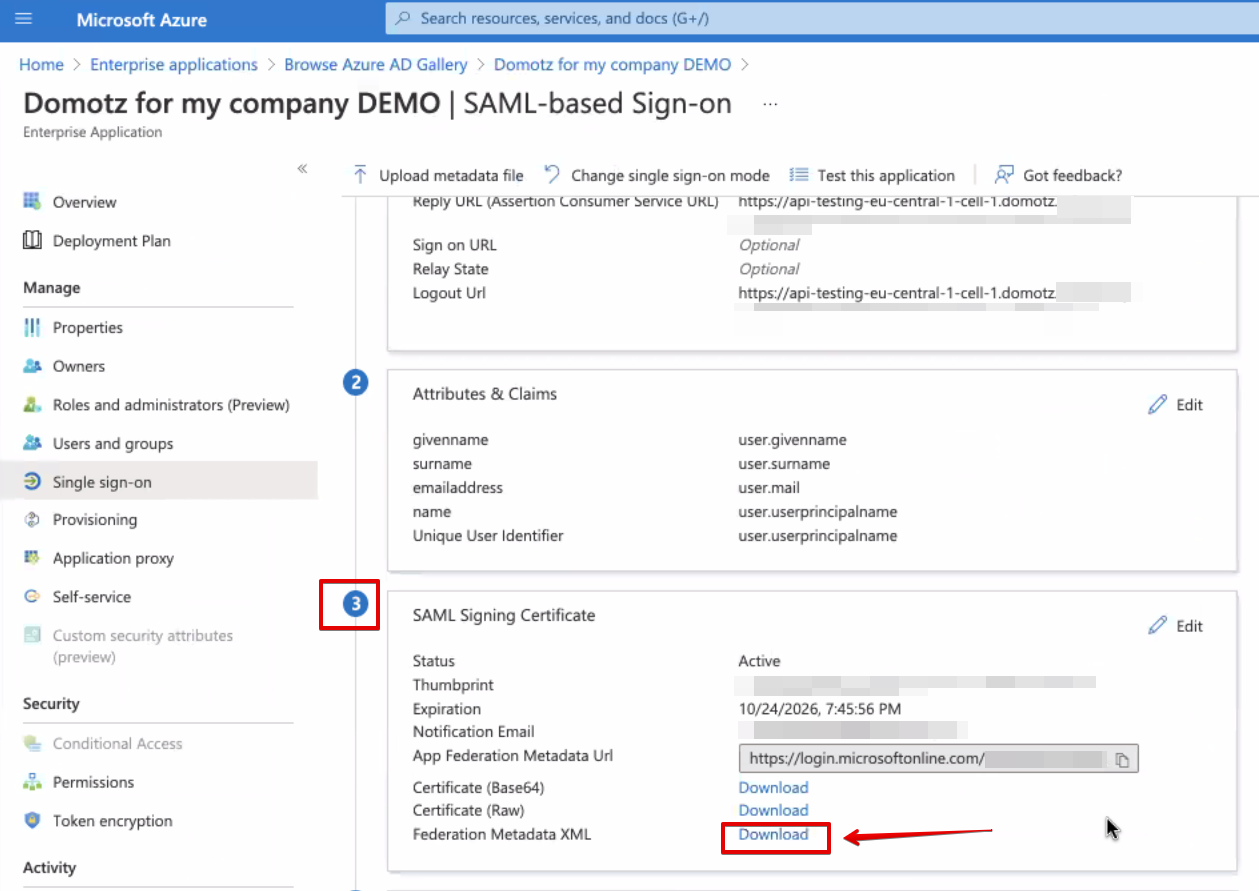Expand the breadcrumb chevron after DEMO
This screenshot has width=1259, height=891.
click(746, 64)
